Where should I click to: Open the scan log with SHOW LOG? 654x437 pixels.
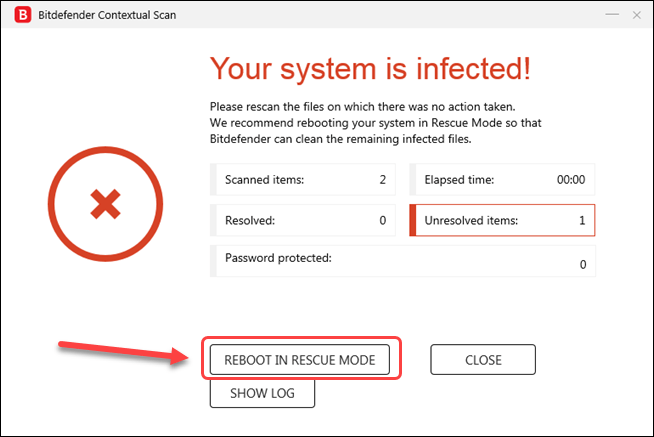[x=262, y=393]
